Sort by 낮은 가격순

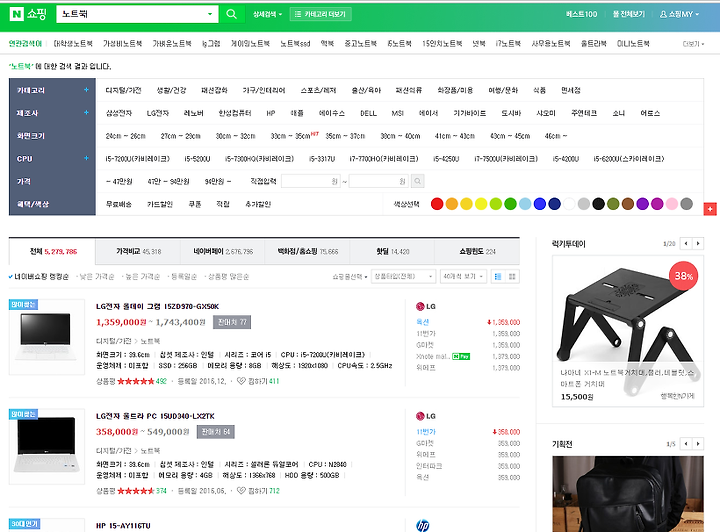[x=95, y=276]
